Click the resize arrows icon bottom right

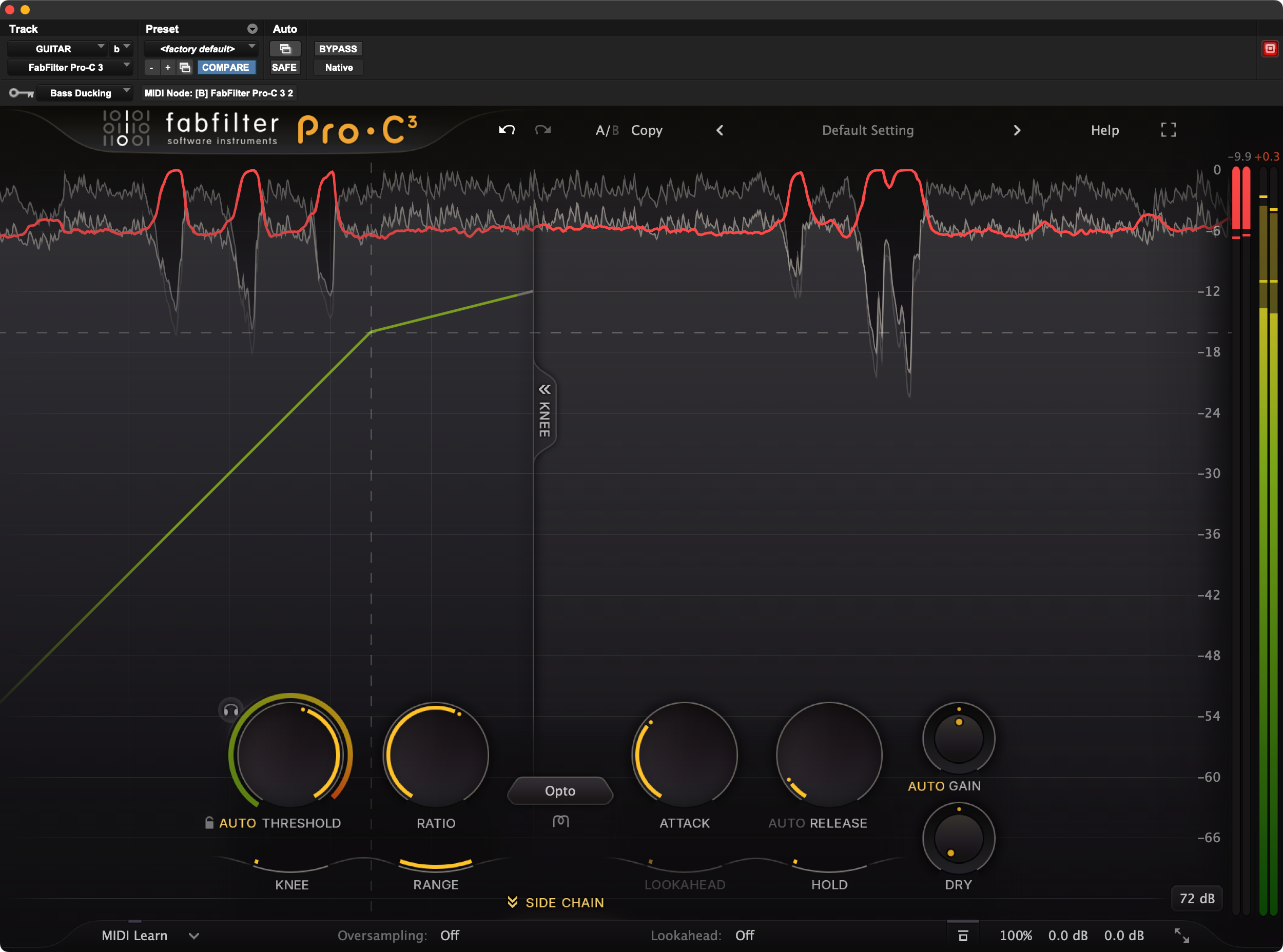click(1181, 935)
